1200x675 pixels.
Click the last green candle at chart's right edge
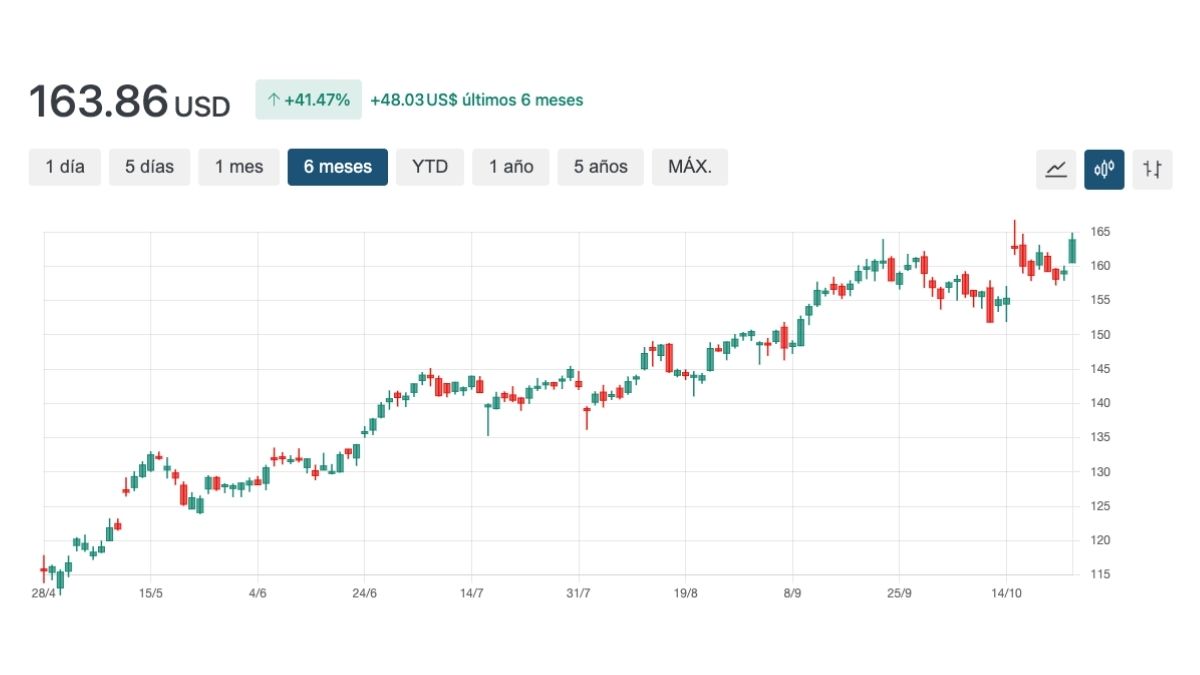[x=1072, y=250]
